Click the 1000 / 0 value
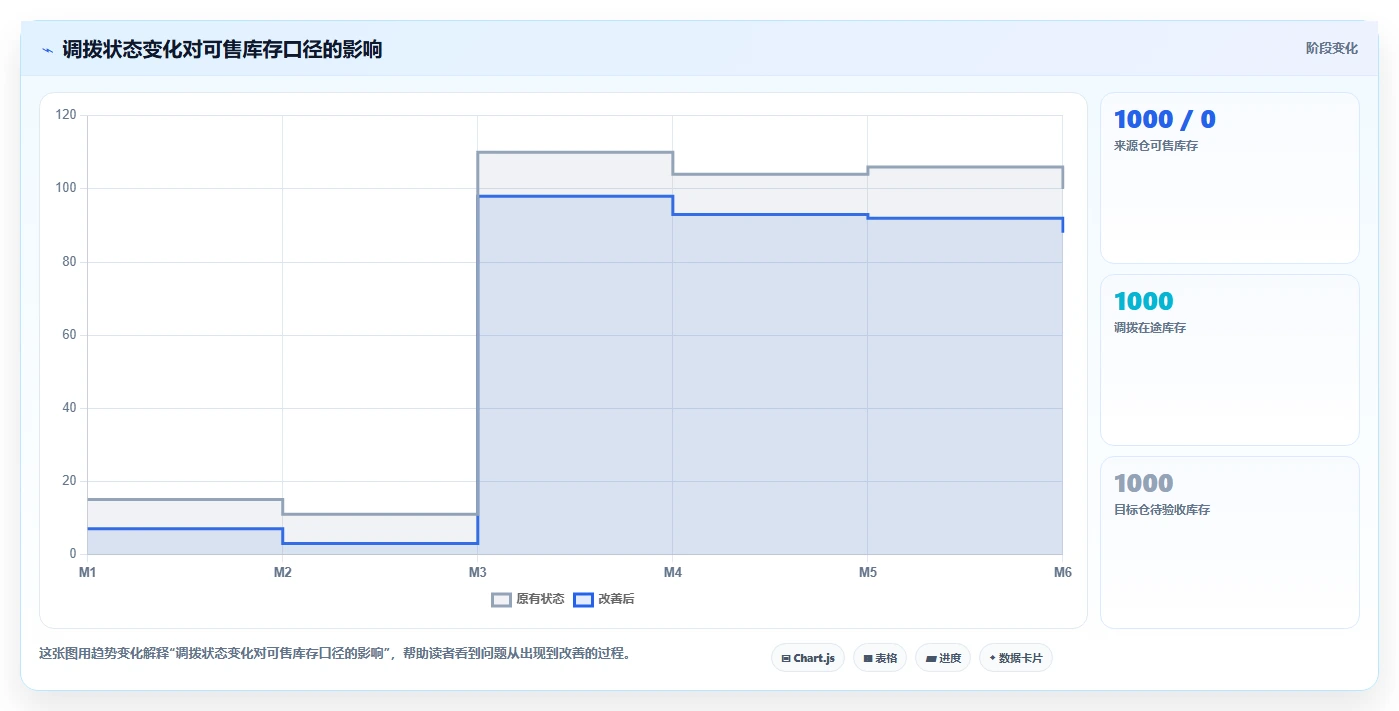Screen dimensions: 1399x711 [x=1165, y=120]
